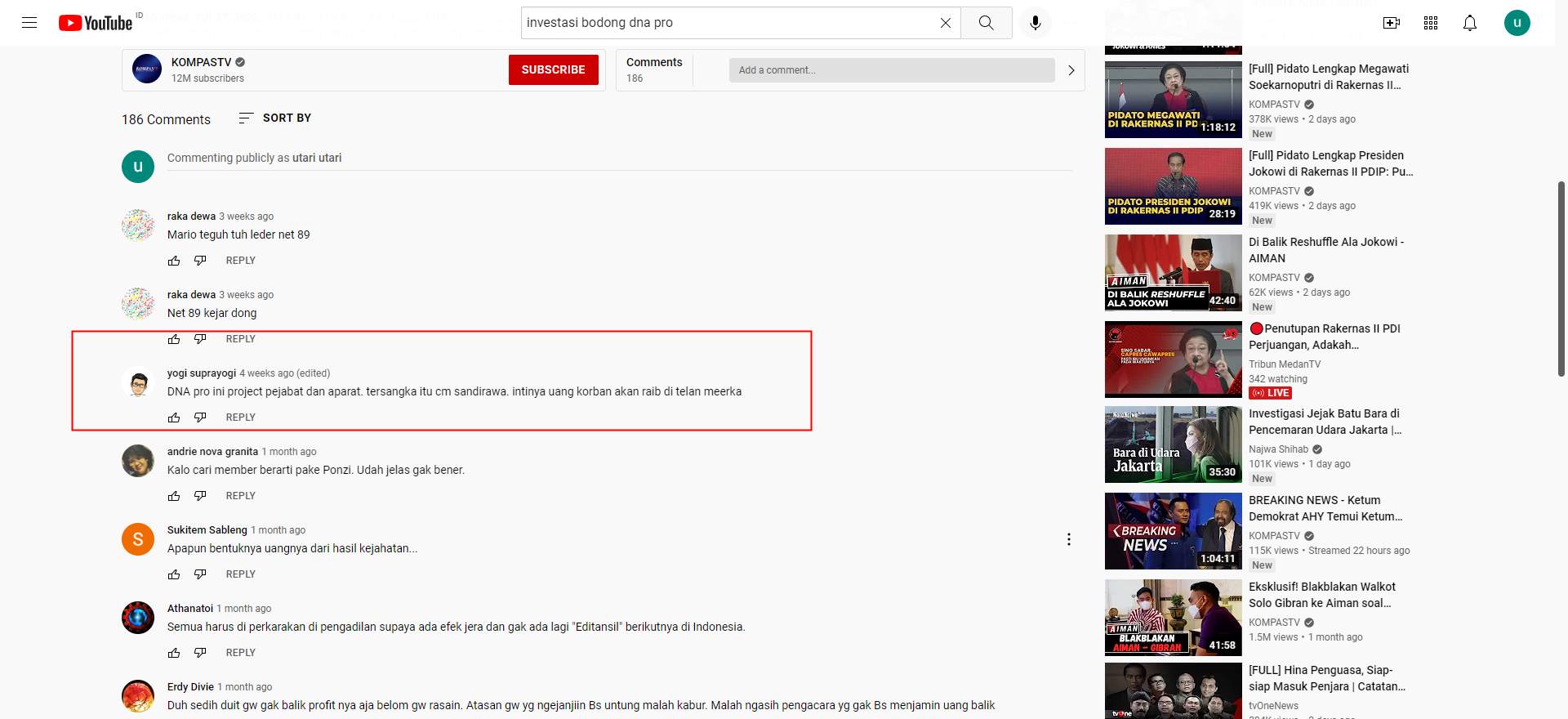Screen dimensions: 1568x719
Task: Open 'Eksklusif! Blakblakan Walkot Solo Gibran' title
Action: pyautogui.click(x=1322, y=595)
